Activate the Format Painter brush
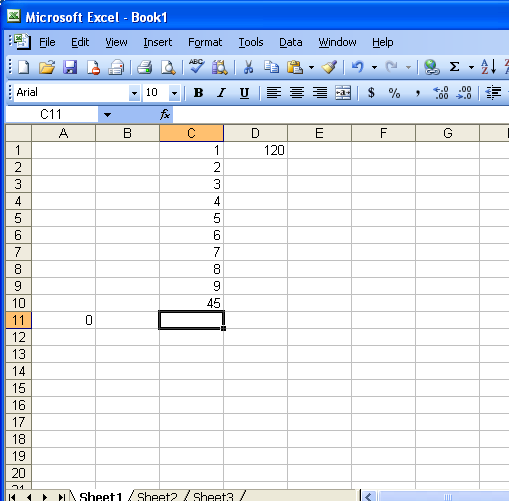 [x=329, y=67]
